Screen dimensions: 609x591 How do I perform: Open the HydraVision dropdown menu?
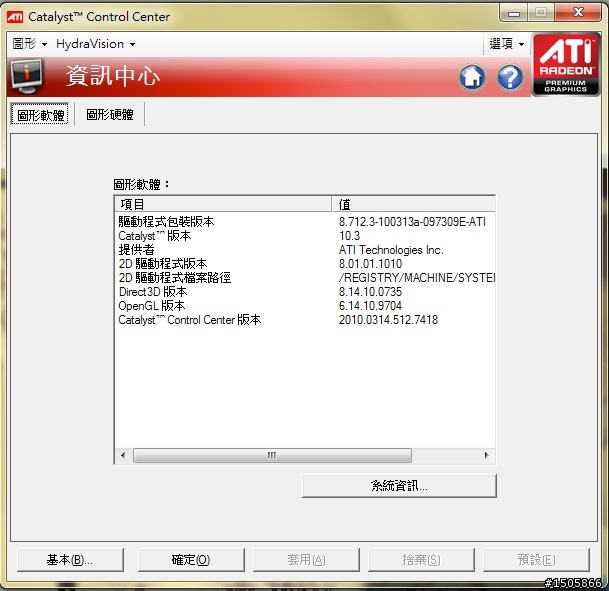click(96, 44)
